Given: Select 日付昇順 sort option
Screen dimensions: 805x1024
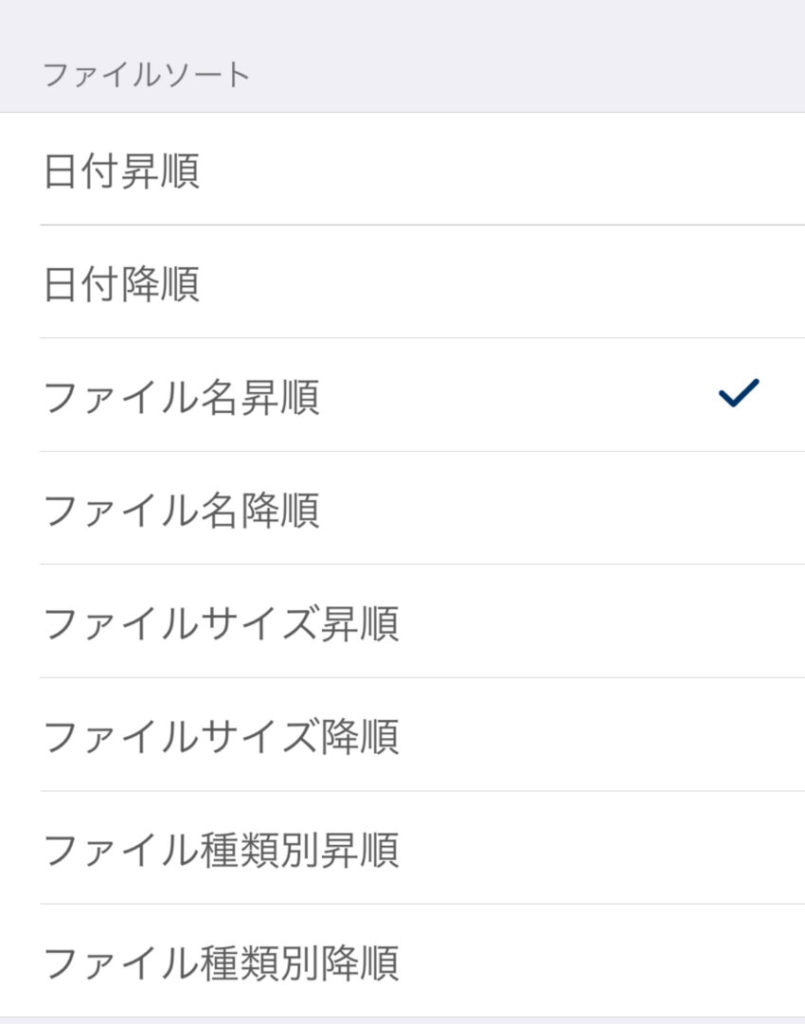Looking at the screenshot, I should 122,171.
